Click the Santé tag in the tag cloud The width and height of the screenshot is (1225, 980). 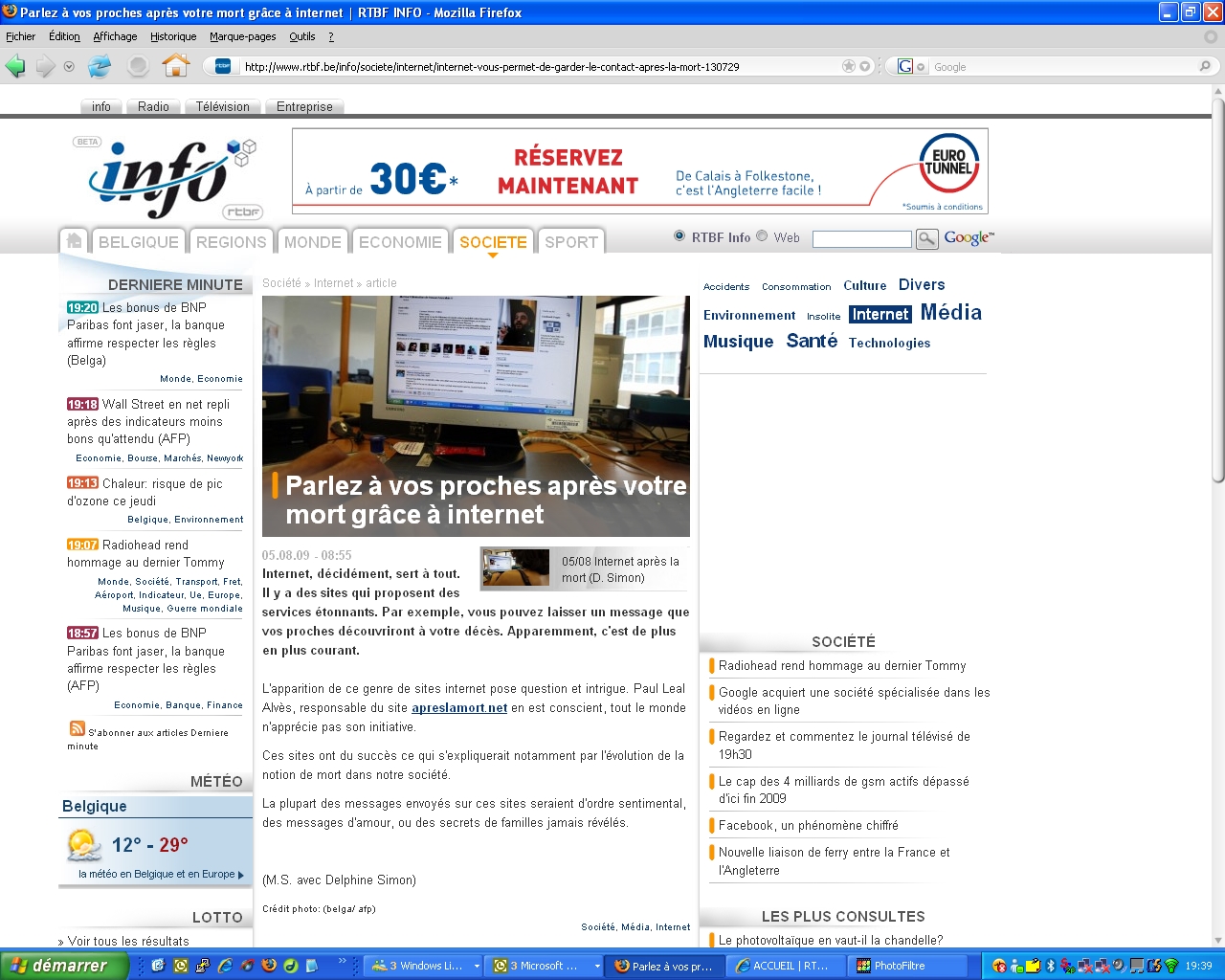[x=812, y=341]
